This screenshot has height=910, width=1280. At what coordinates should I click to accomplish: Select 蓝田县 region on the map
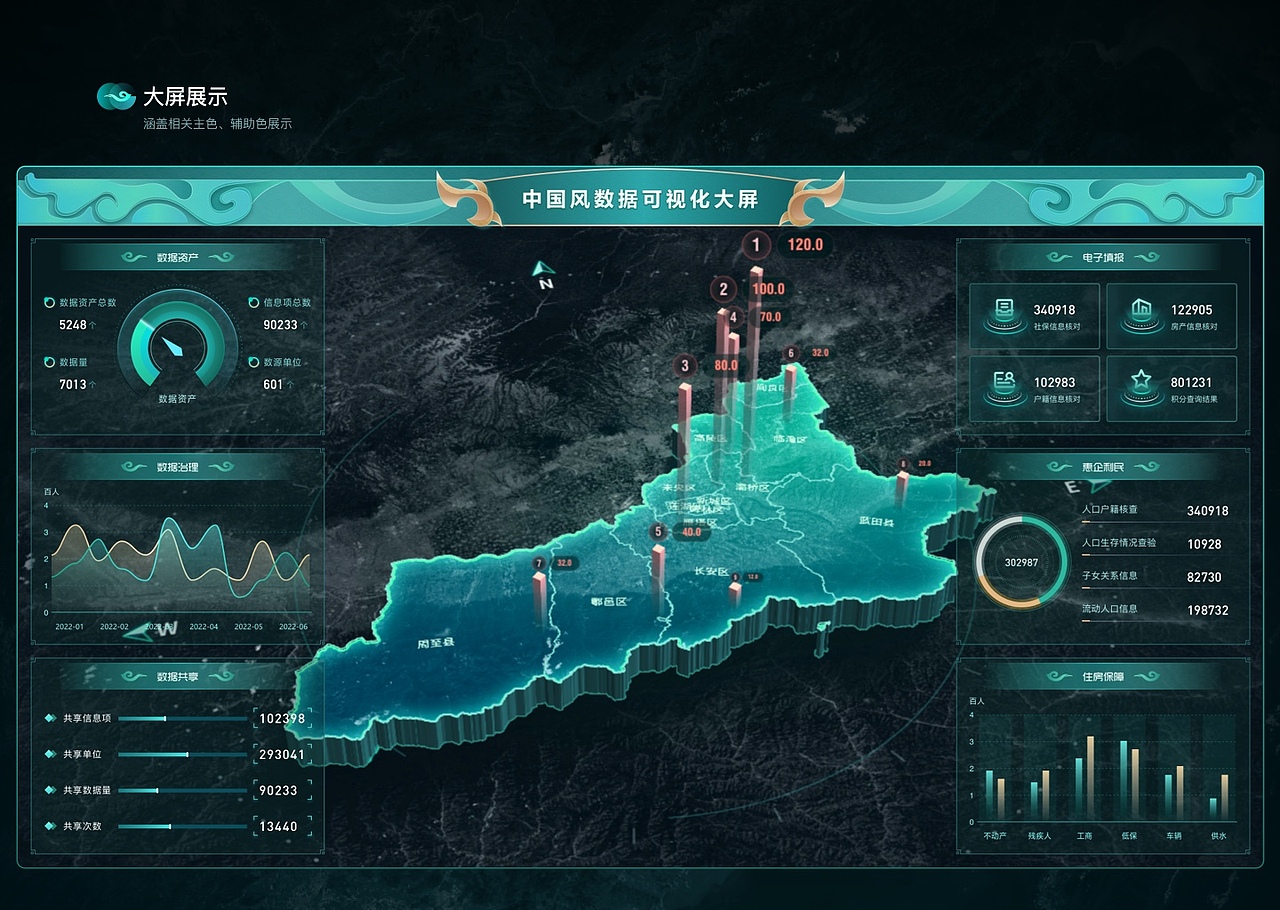(x=875, y=520)
